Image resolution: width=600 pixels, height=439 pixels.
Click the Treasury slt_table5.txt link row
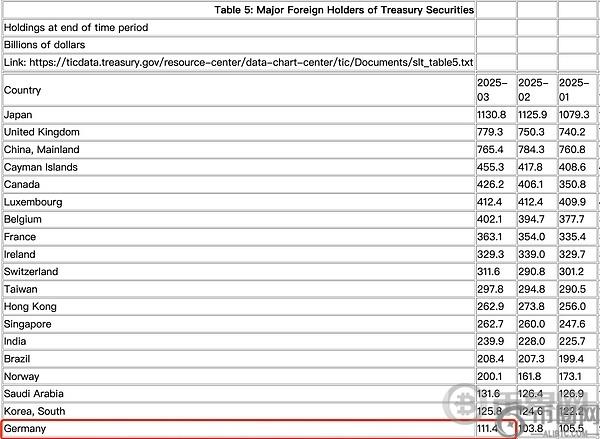coord(238,63)
